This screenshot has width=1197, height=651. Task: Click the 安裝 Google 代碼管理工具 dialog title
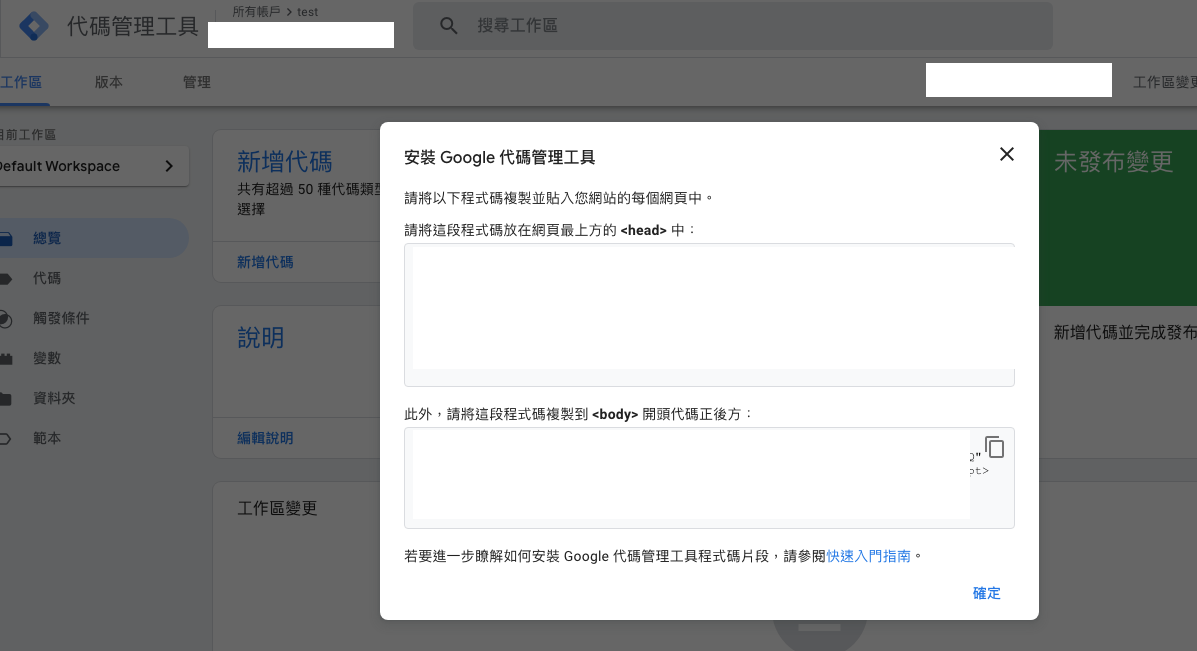pos(499,157)
